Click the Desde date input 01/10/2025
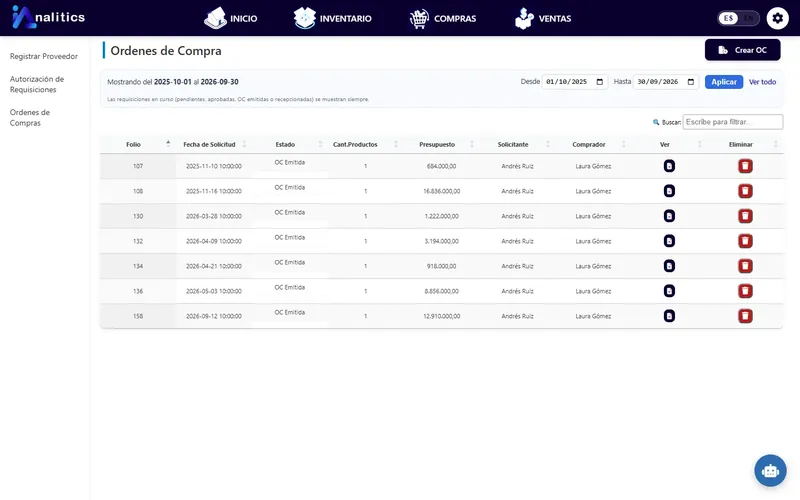Image resolution: width=800 pixels, height=500 pixels. pos(574,82)
